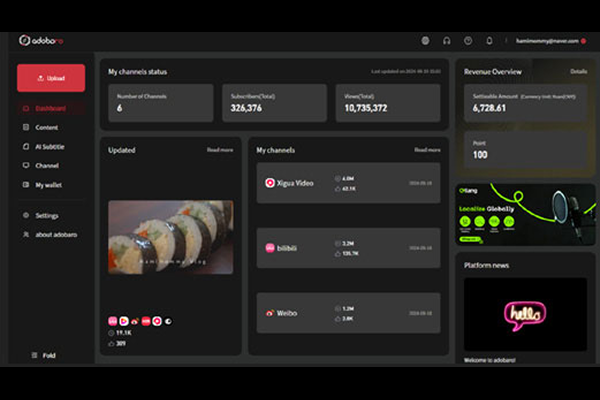Screen dimensions: 600x400
Task: Open Details in Revenue Overview
Action: pos(578,72)
